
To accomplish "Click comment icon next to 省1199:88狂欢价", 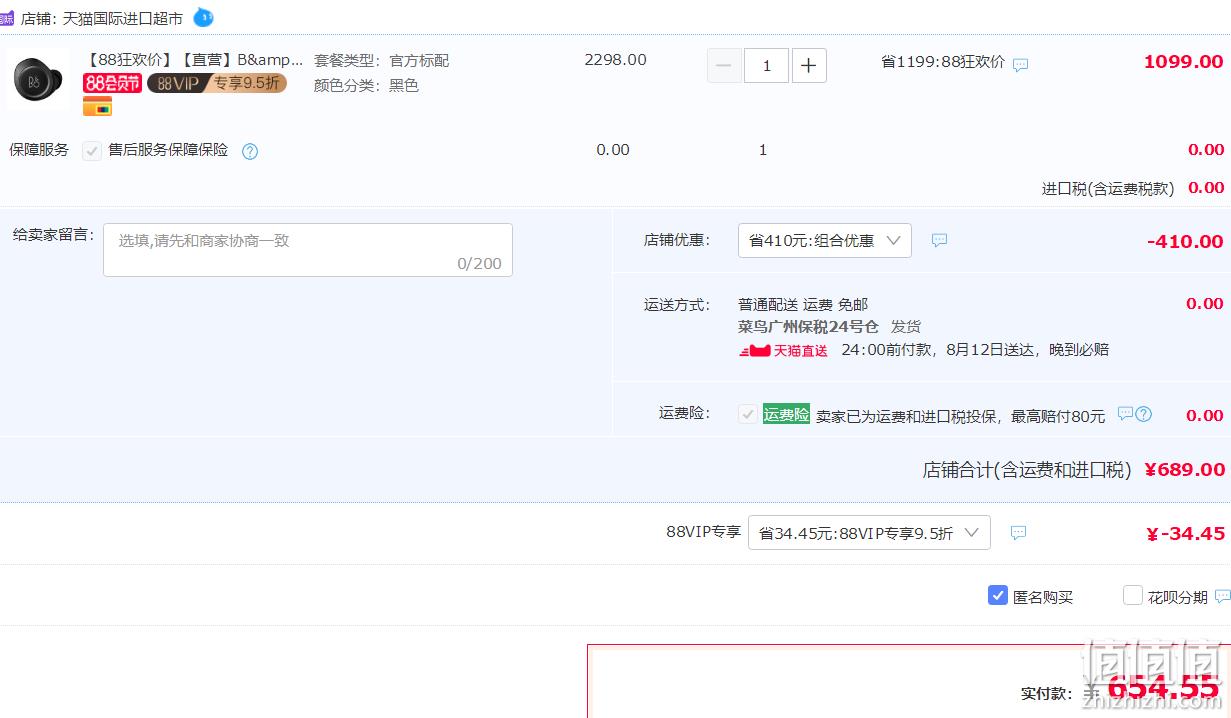I will tap(1020, 65).
